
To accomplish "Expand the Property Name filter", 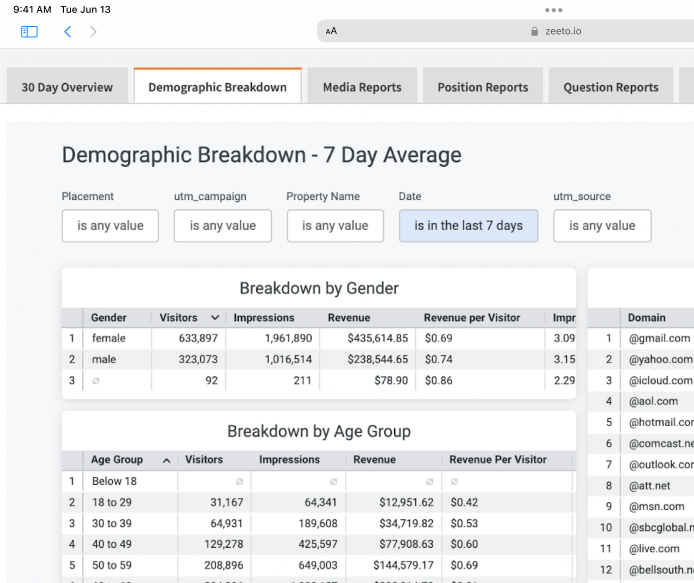I will click(x=335, y=226).
